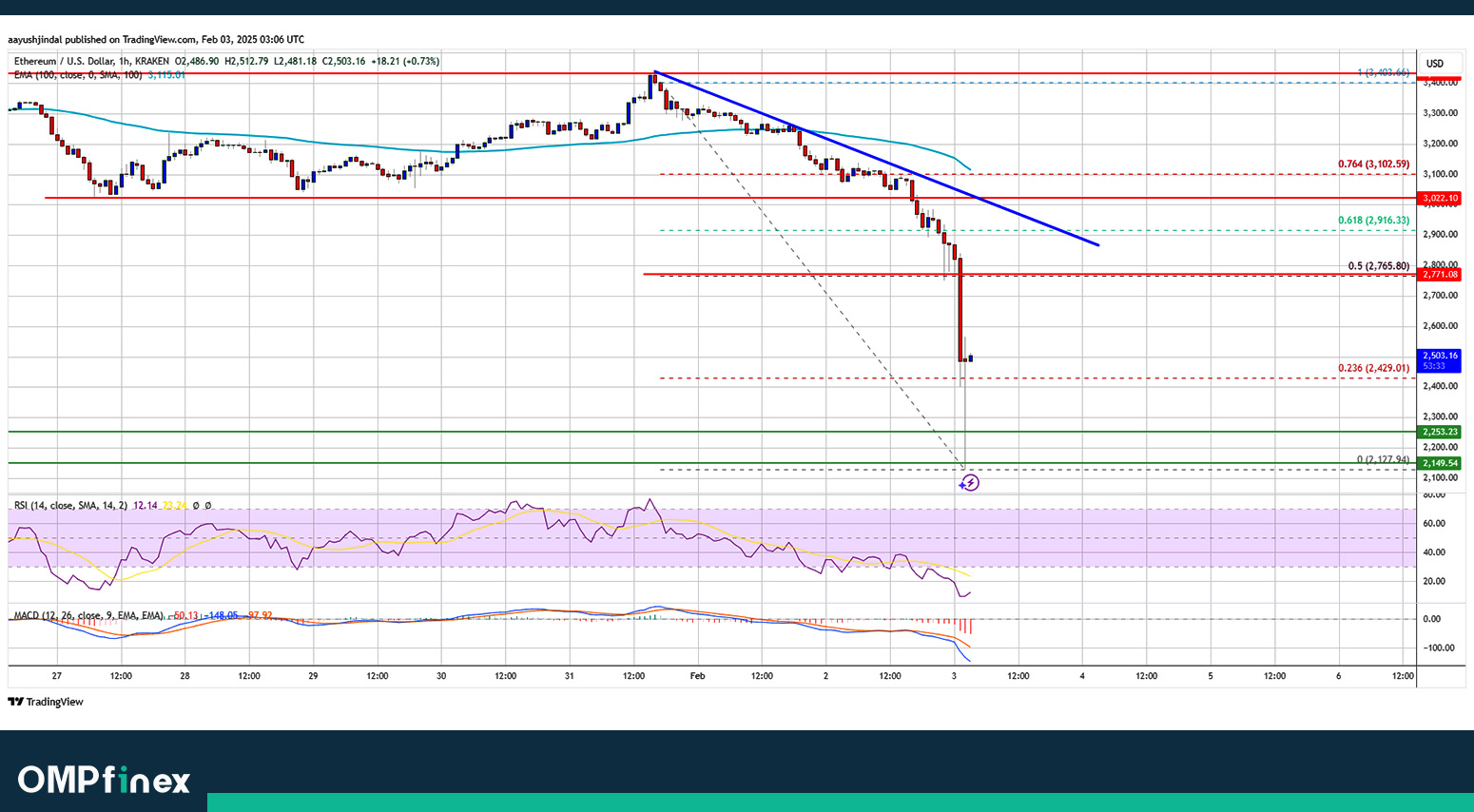Click the blue 2,503.16 current price label
Viewport: 1474px width, 812px height.
tap(1440, 360)
